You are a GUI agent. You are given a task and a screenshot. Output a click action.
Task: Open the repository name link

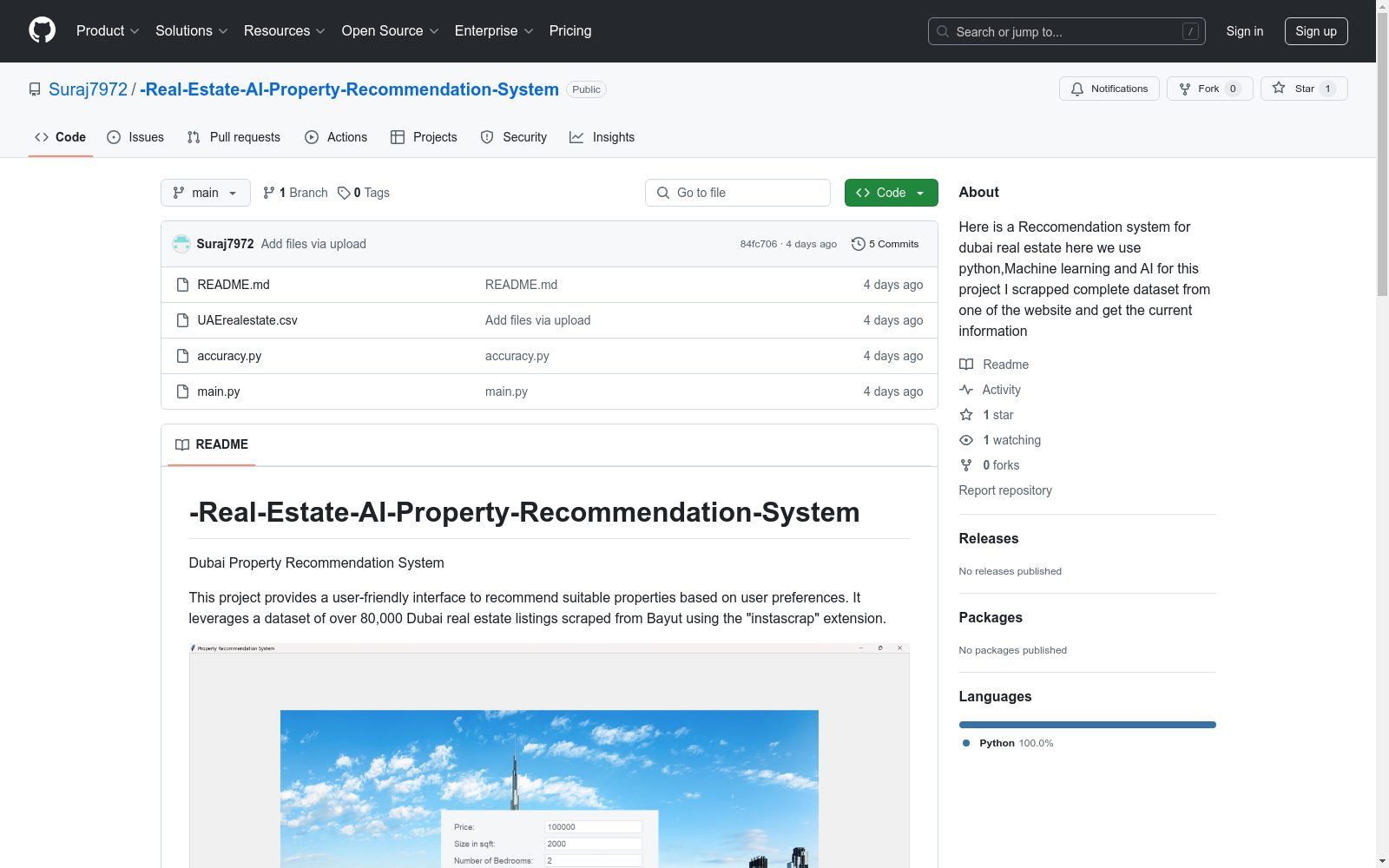[349, 89]
